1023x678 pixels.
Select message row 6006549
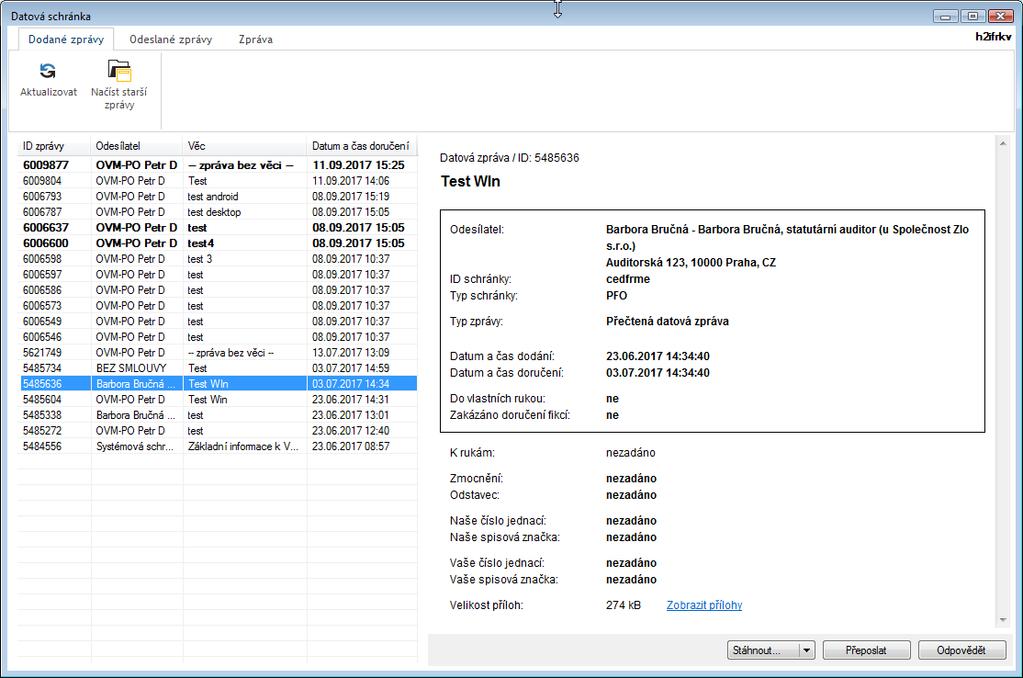[x=218, y=322]
